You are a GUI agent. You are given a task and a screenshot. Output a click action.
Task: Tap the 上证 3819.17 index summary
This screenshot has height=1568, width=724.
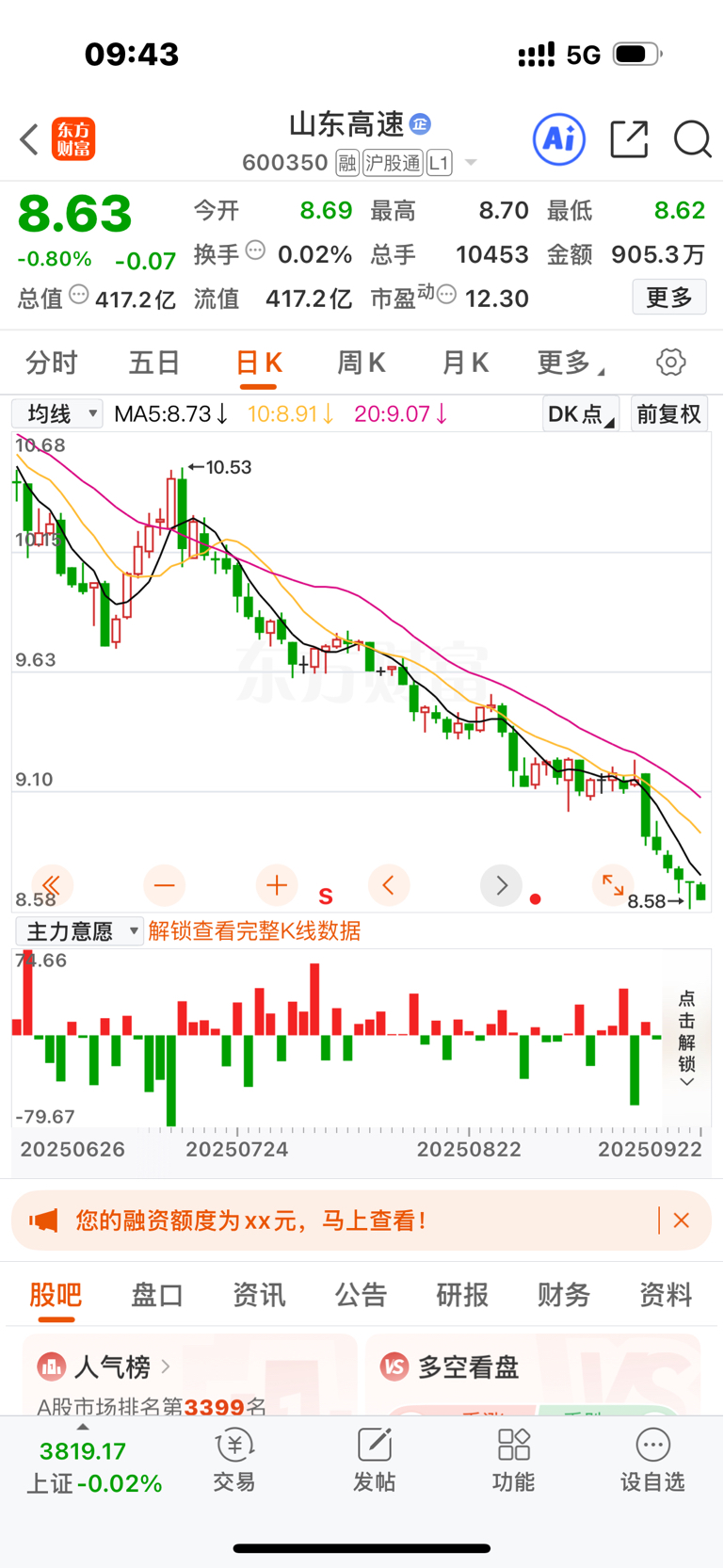pos(94,1467)
